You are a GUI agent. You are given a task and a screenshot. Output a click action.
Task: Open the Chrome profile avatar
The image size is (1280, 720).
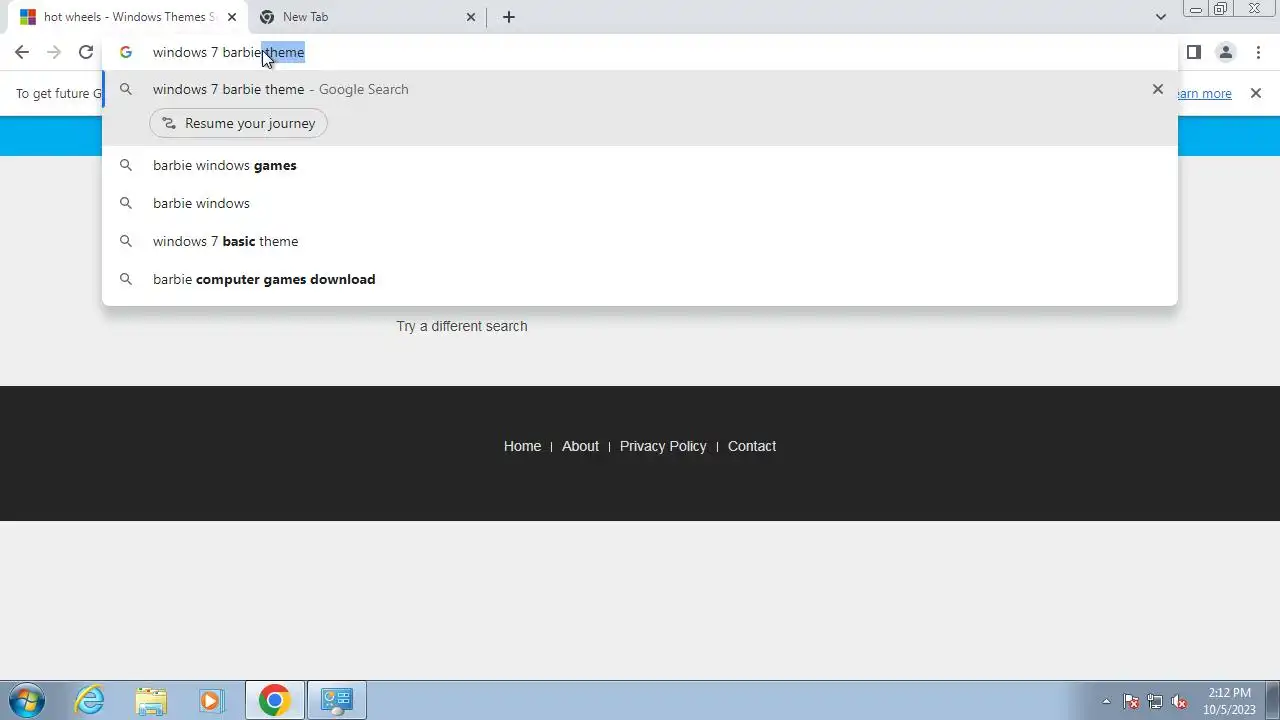[1225, 52]
